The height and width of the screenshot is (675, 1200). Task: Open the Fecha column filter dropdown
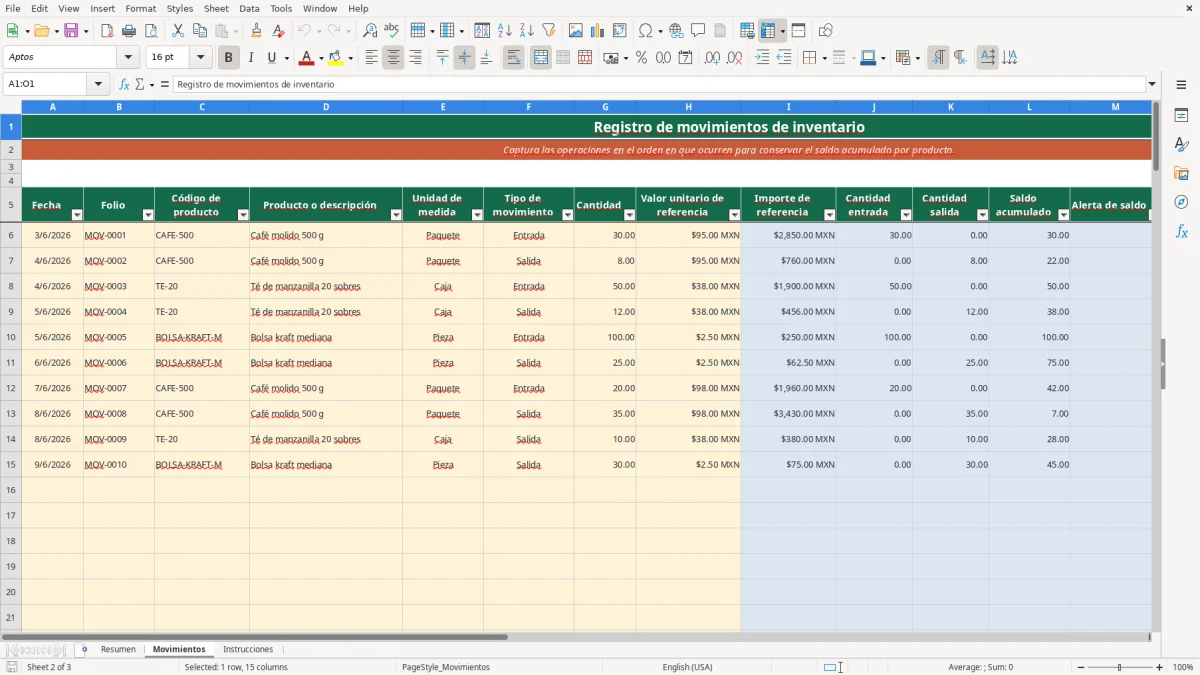78,215
